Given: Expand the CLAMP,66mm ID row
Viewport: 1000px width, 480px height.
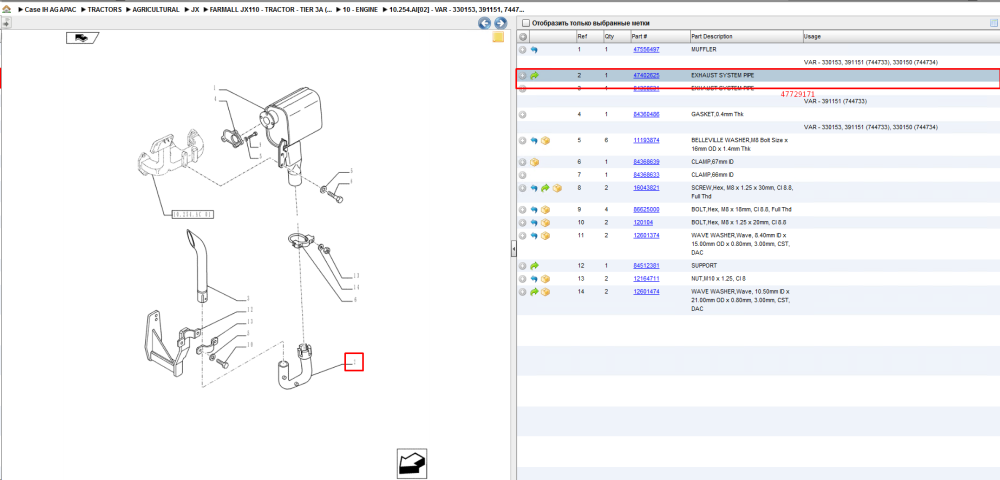Looking at the screenshot, I should 522,175.
